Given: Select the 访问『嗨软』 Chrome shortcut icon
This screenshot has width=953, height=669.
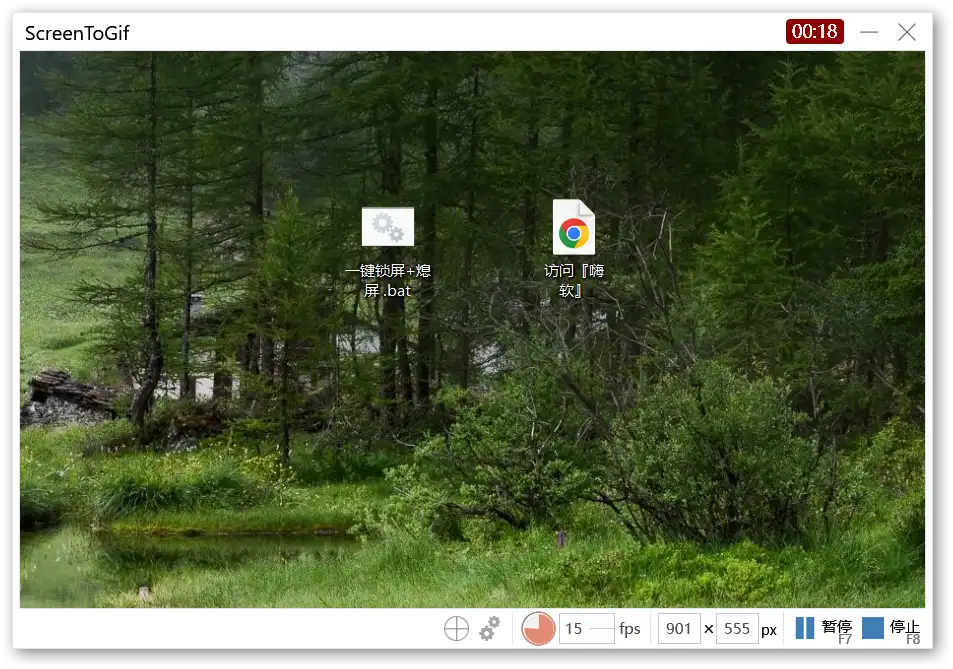Looking at the screenshot, I should coord(574,227).
